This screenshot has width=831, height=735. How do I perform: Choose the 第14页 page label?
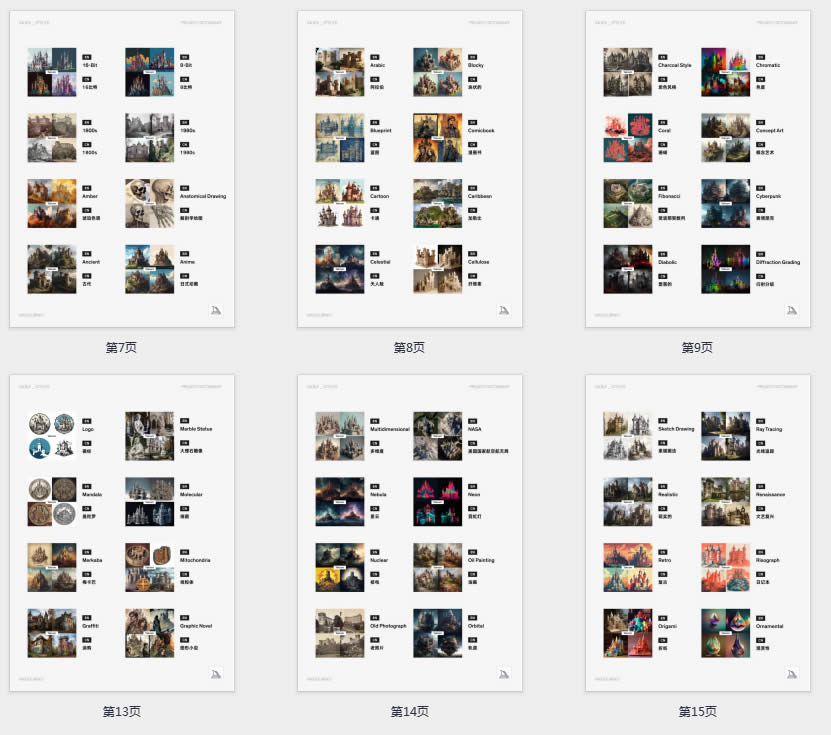[409, 712]
